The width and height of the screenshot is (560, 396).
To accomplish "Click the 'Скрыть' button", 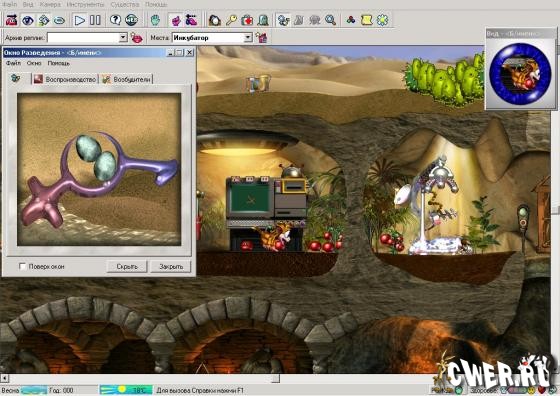I will coord(127,266).
